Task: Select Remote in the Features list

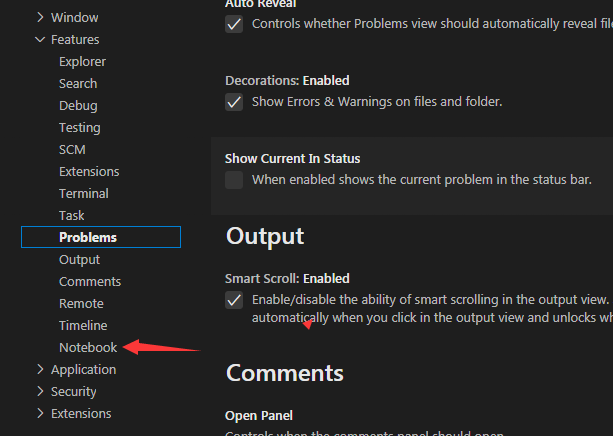Action: point(81,304)
